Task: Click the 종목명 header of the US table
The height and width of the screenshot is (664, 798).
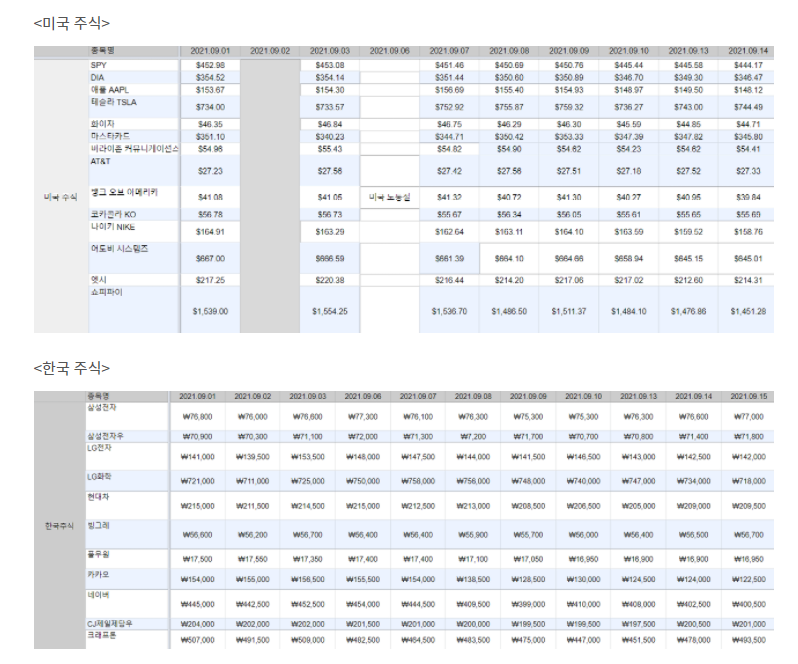Action: [x=102, y=50]
